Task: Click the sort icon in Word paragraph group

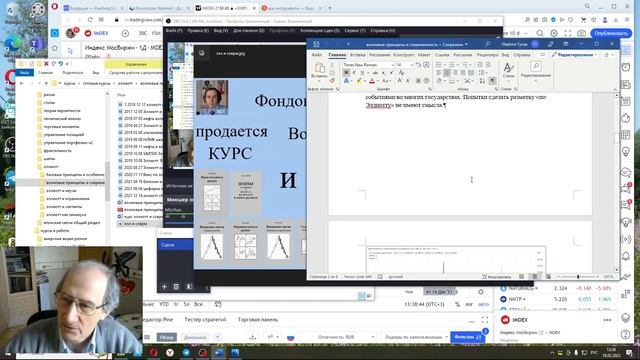Action: point(482,81)
